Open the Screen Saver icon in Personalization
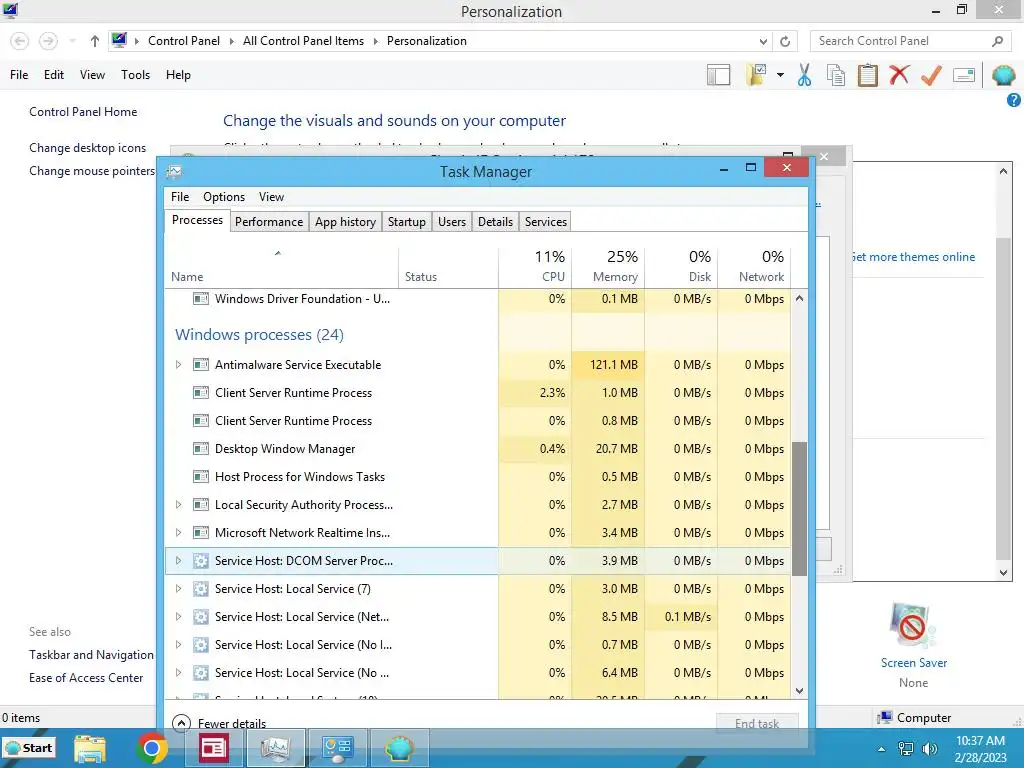Viewport: 1024px width, 768px height. pyautogui.click(x=913, y=627)
